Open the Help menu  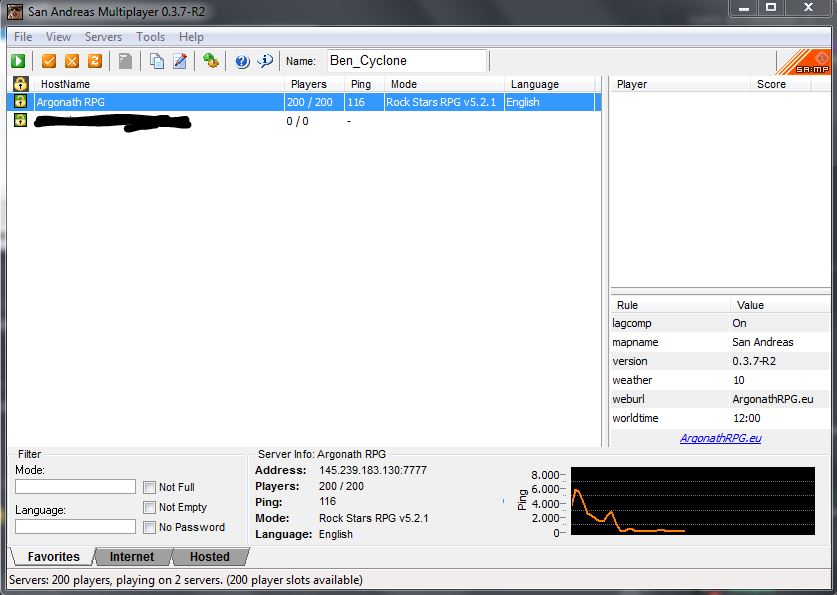(x=191, y=37)
